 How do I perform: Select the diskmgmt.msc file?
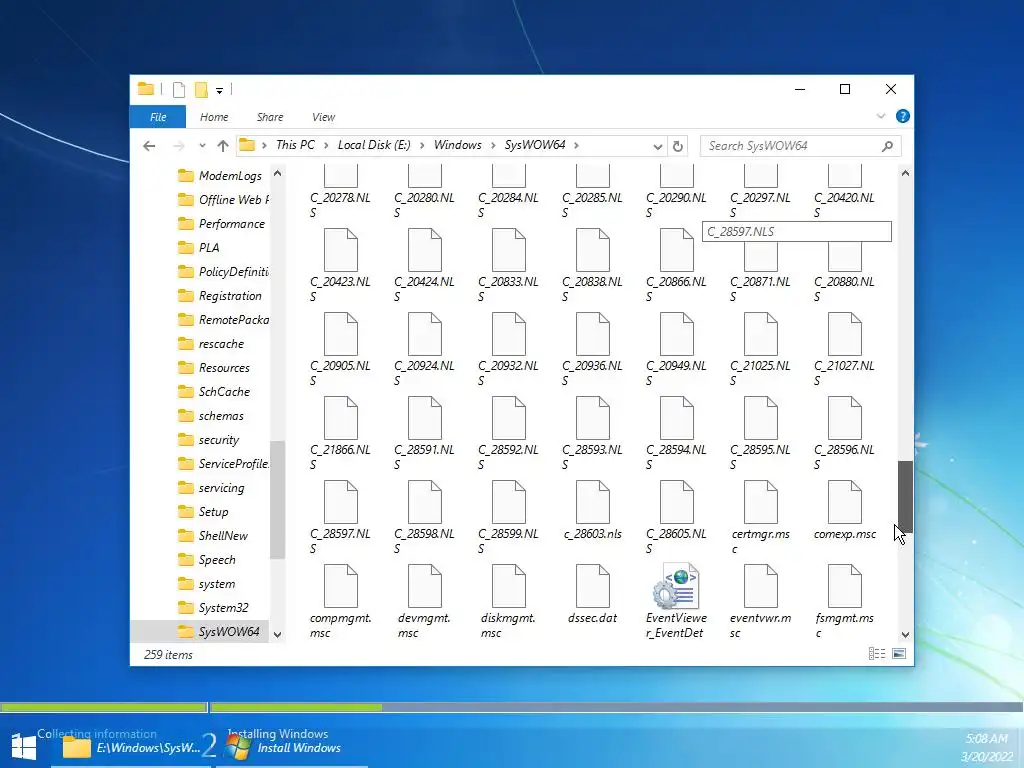(x=508, y=602)
